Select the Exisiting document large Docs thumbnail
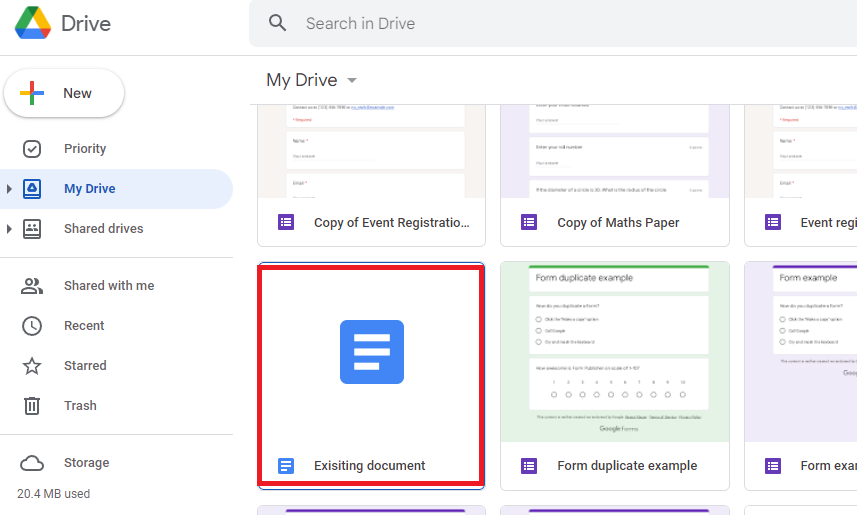 (372, 352)
